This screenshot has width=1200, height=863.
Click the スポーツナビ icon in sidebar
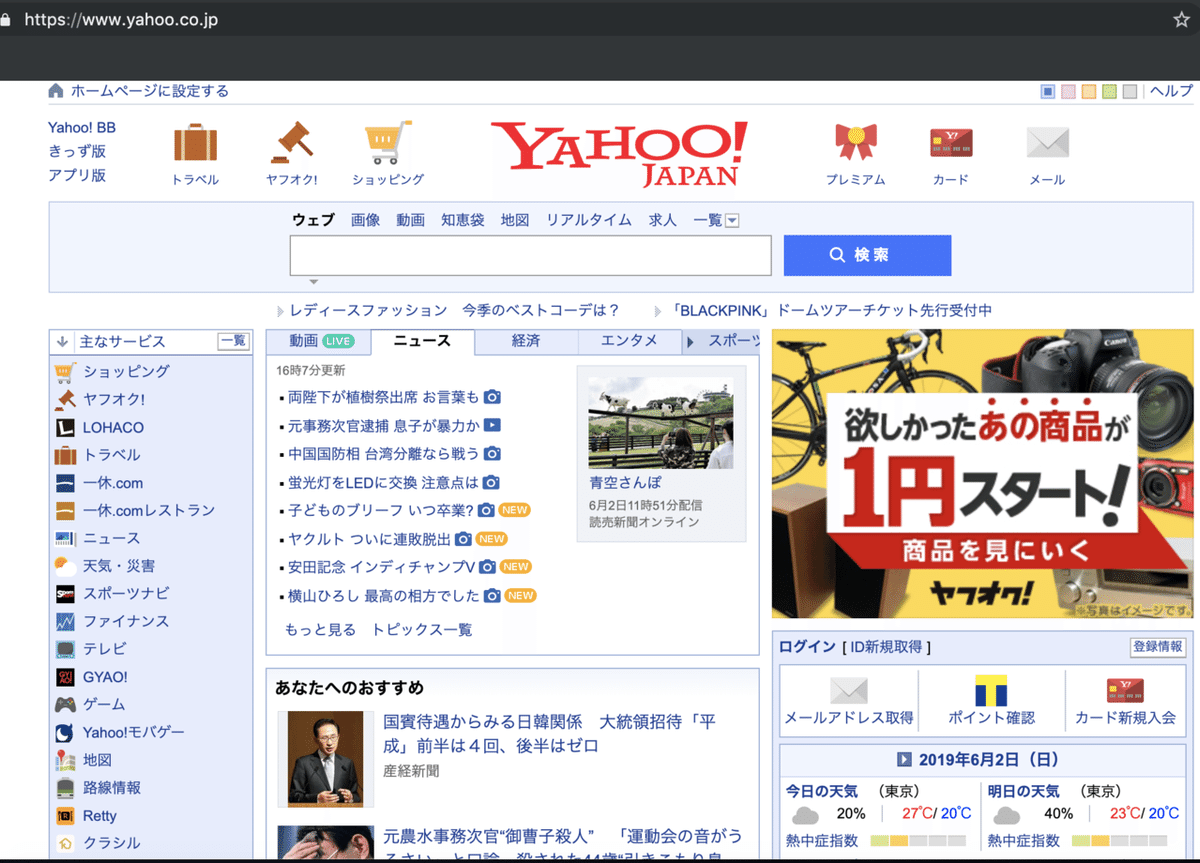(65, 594)
